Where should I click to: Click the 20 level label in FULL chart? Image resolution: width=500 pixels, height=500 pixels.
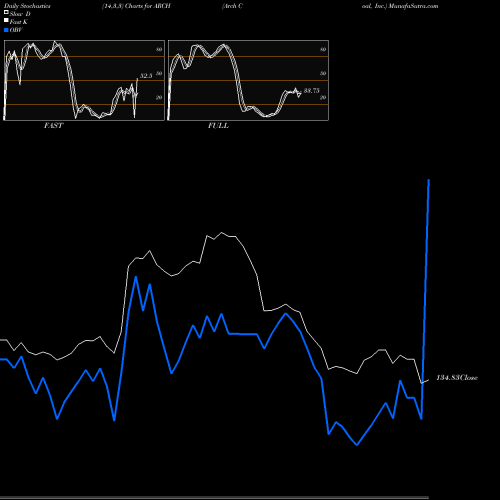tap(323, 97)
